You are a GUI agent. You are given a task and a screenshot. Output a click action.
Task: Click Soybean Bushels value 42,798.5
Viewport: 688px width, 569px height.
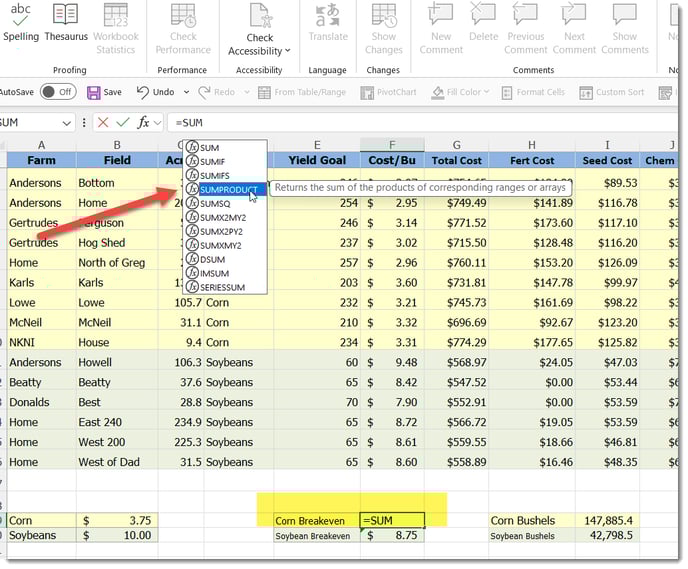(607, 535)
